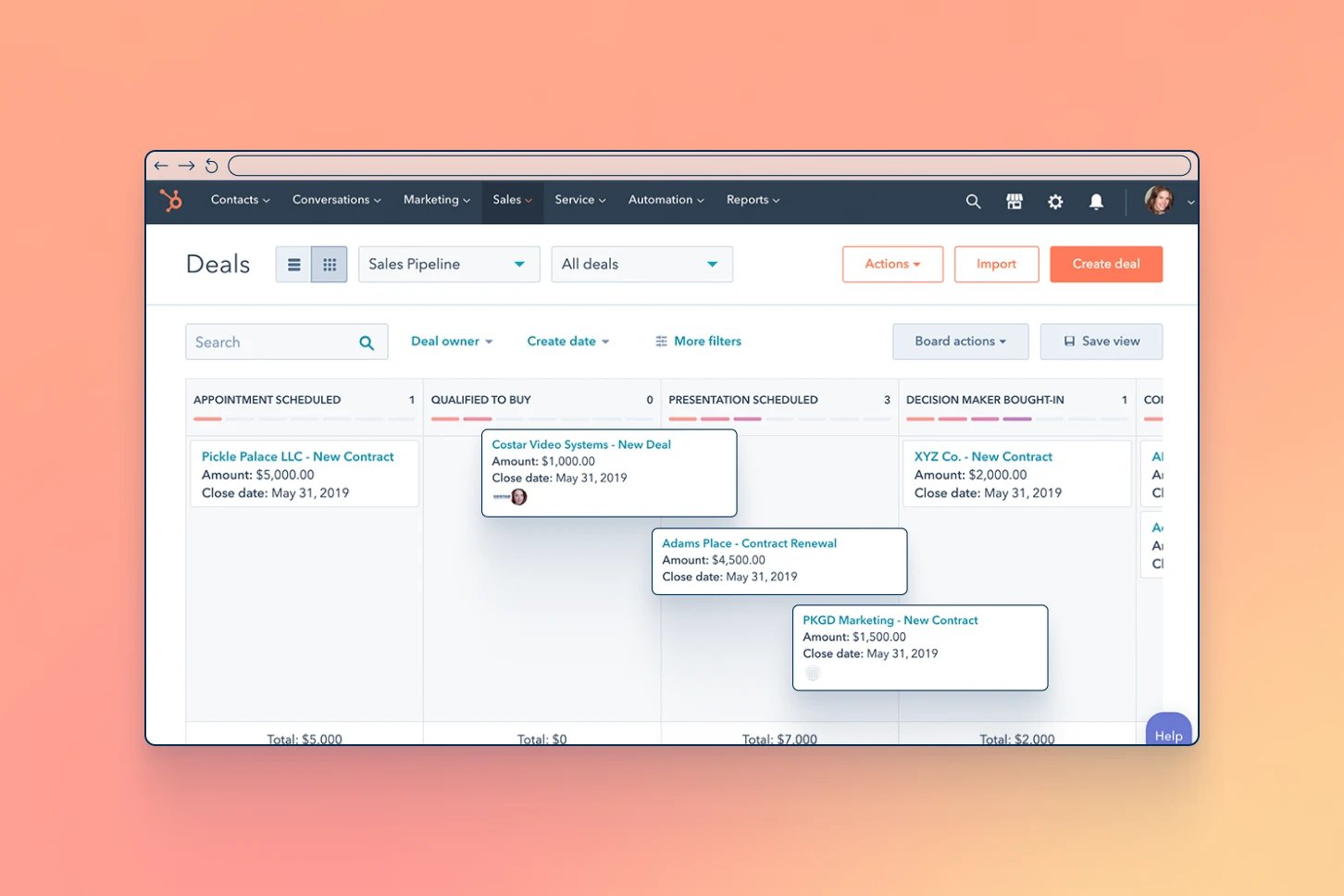Open the Contacts menu

tap(241, 200)
